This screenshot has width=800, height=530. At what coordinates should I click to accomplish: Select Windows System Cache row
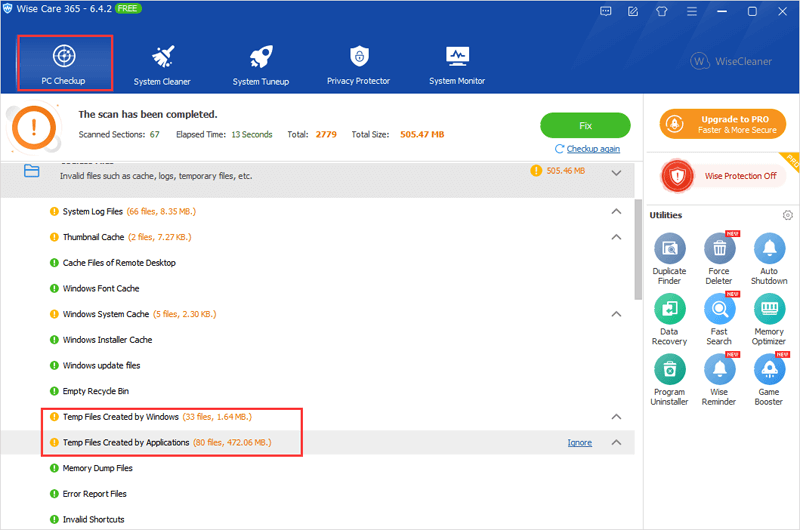[x=317, y=314]
